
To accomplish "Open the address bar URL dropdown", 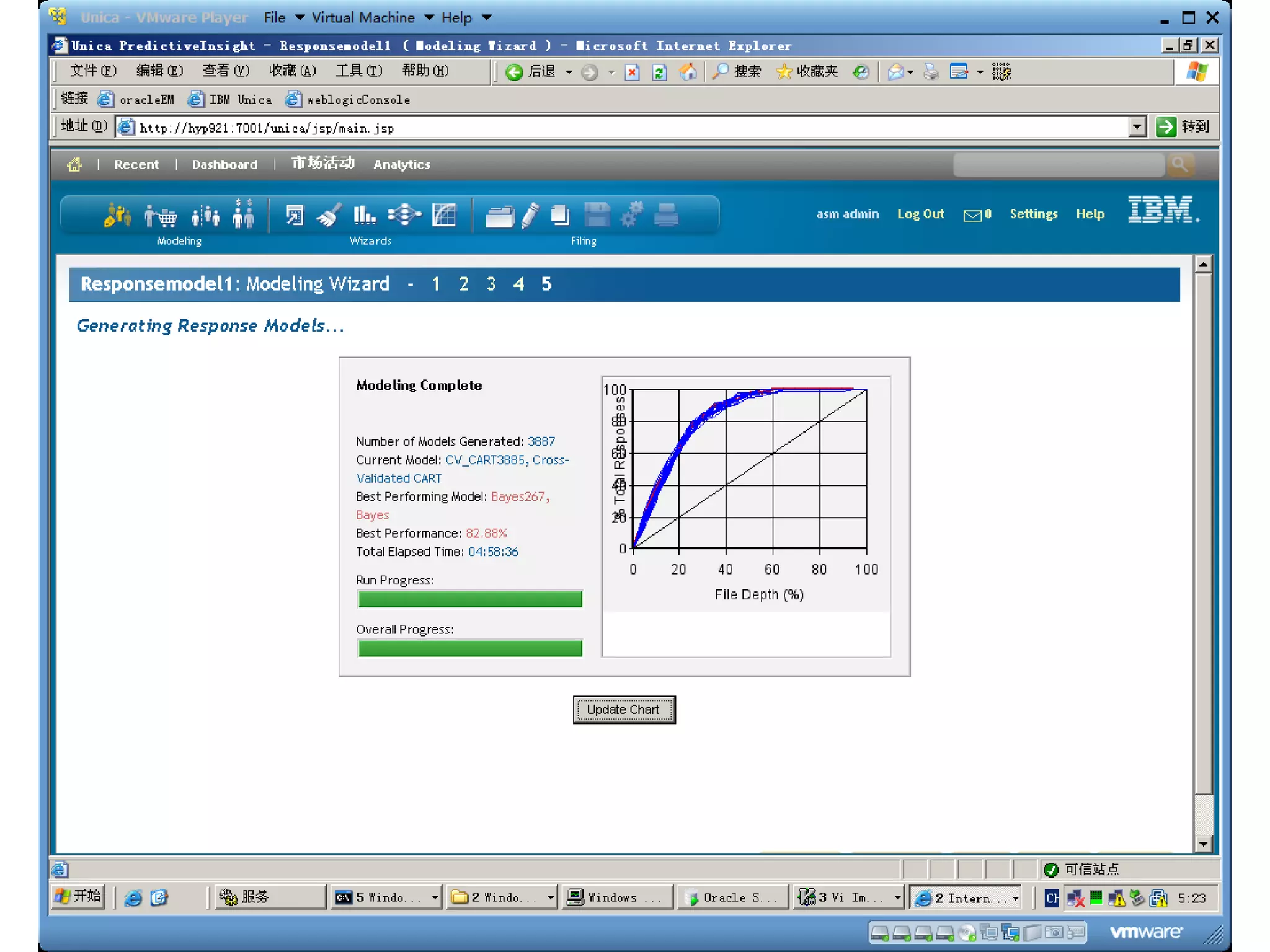I will (x=1136, y=127).
